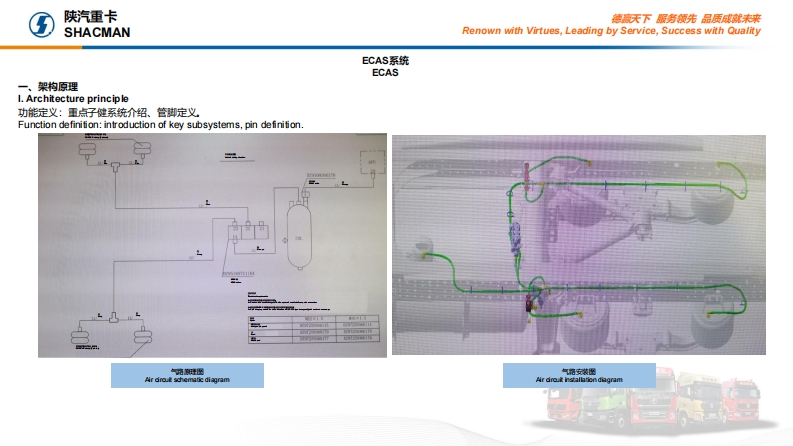
Task: Click the "Function definition" description line
Action: point(160,124)
